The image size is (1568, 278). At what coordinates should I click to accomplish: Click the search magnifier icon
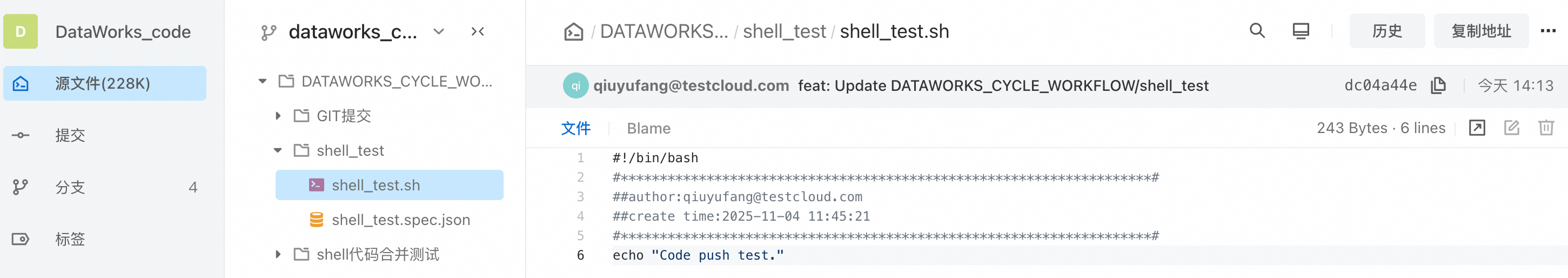[1257, 31]
